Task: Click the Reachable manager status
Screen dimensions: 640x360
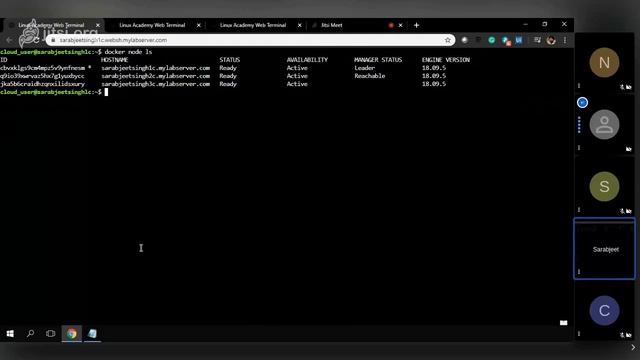Action: tap(370, 76)
